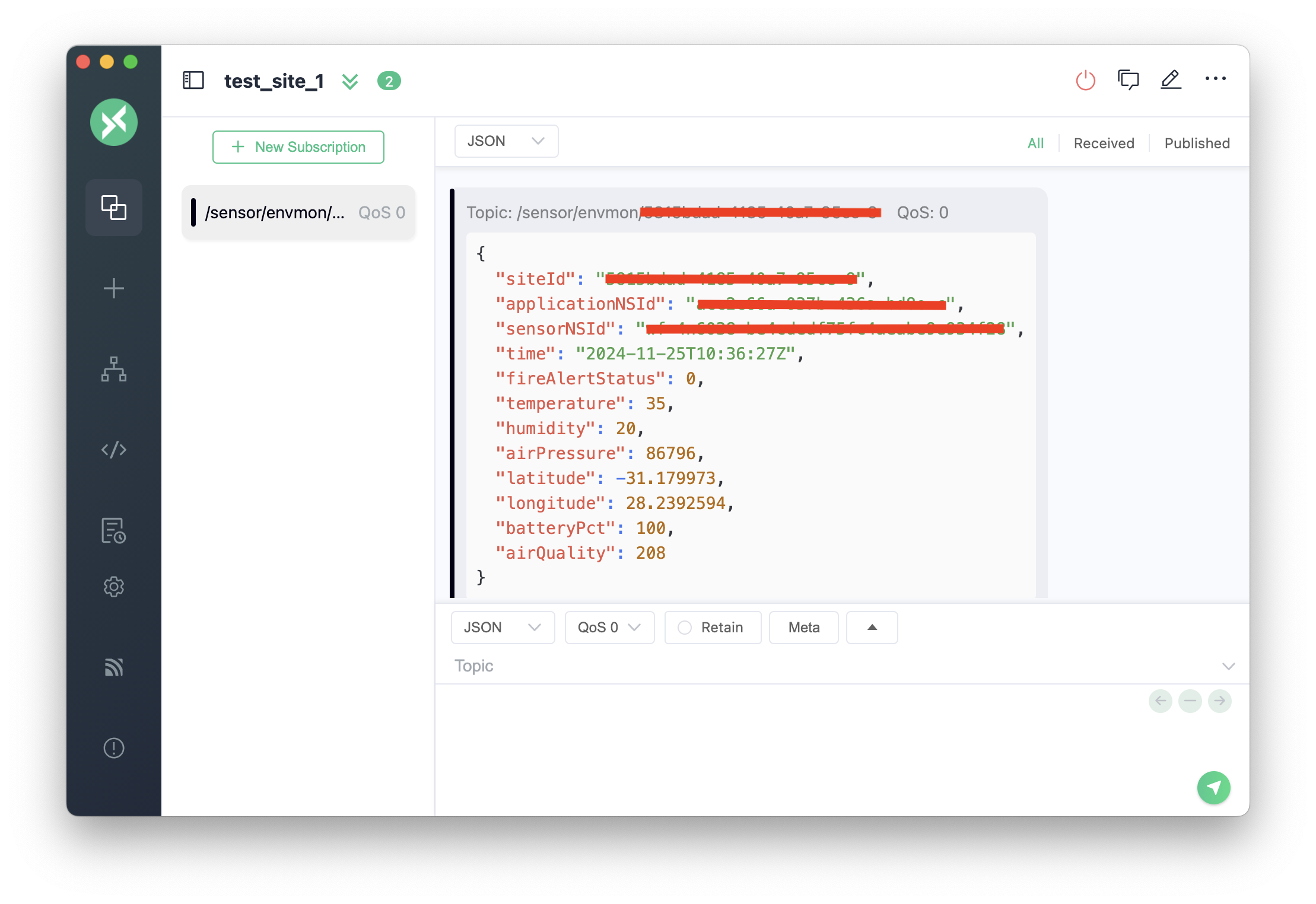1316x904 pixels.
Task: Close the window with red button
Action: pos(83,62)
